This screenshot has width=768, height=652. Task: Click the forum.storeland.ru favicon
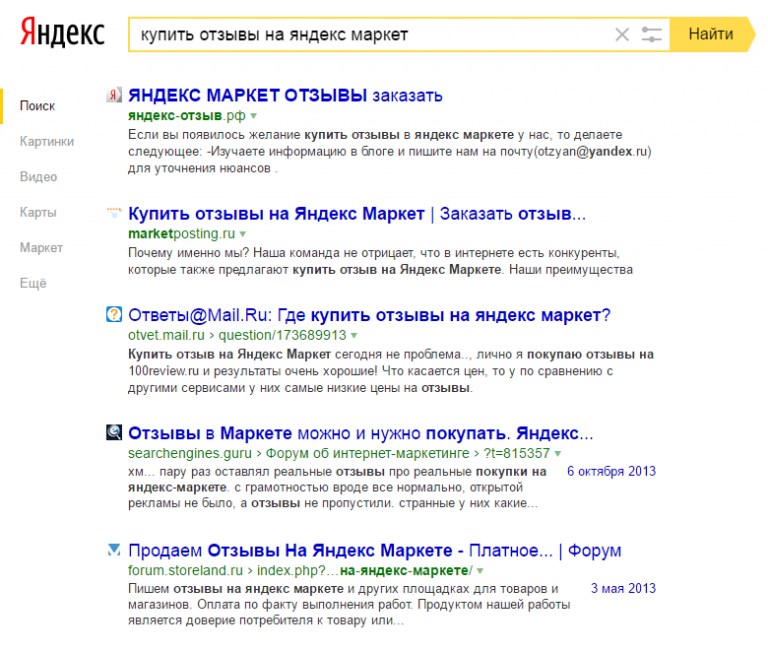click(x=114, y=550)
